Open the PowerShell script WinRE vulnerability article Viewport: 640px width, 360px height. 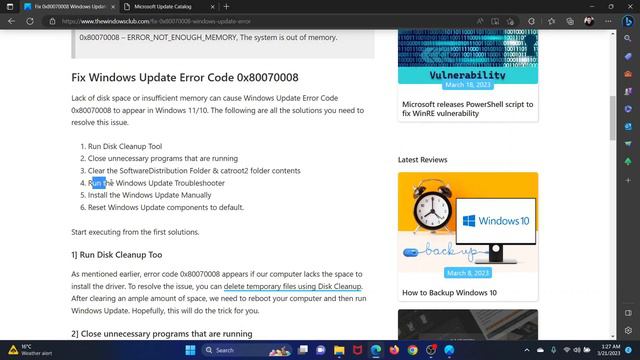click(x=467, y=109)
